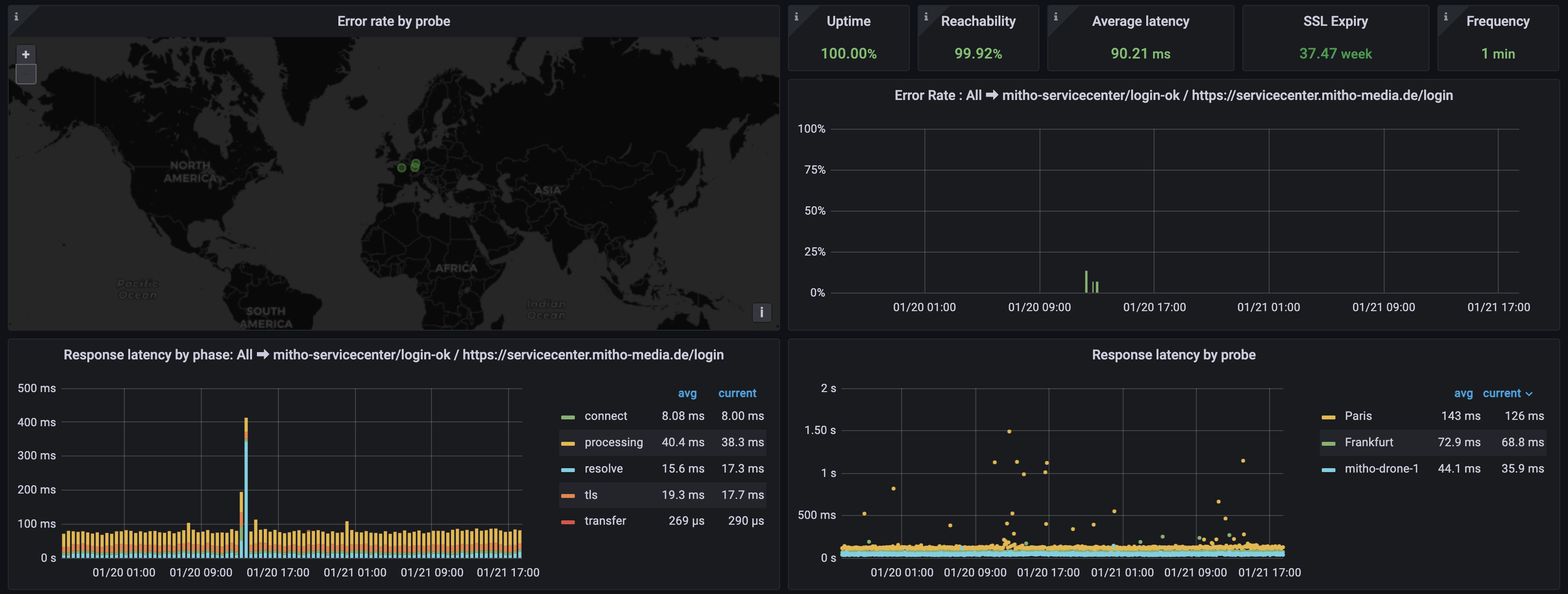
Task: Zoom out on the probe map
Action: (25, 74)
